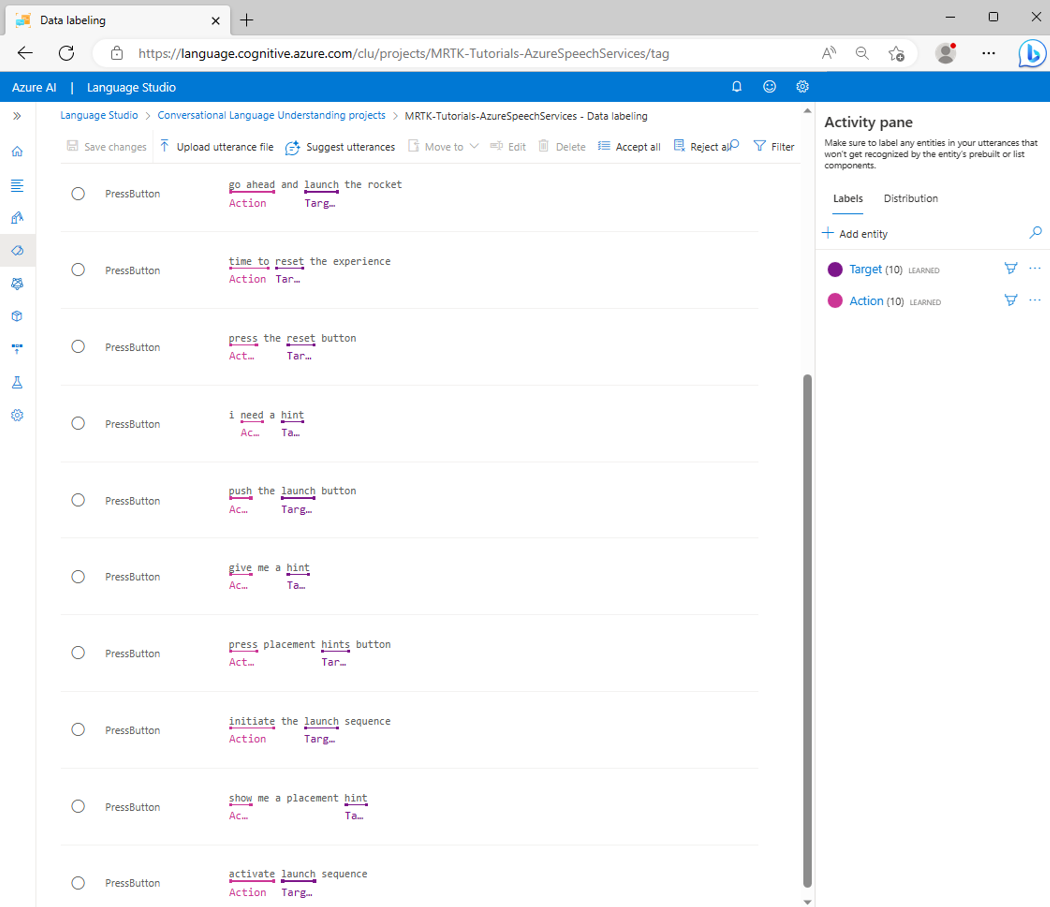Open Project settings gear in sidebar
Viewport: 1050px width, 907px height.
[x=17, y=415]
